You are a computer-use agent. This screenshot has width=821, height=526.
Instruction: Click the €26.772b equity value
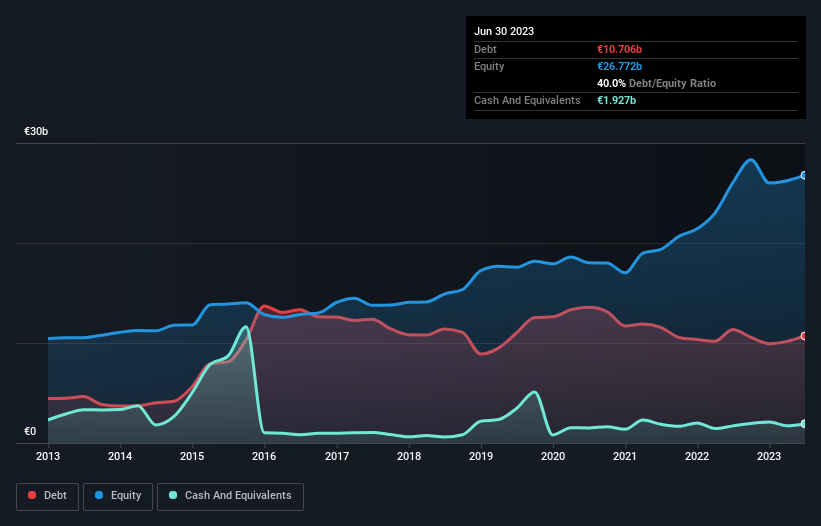click(x=619, y=66)
